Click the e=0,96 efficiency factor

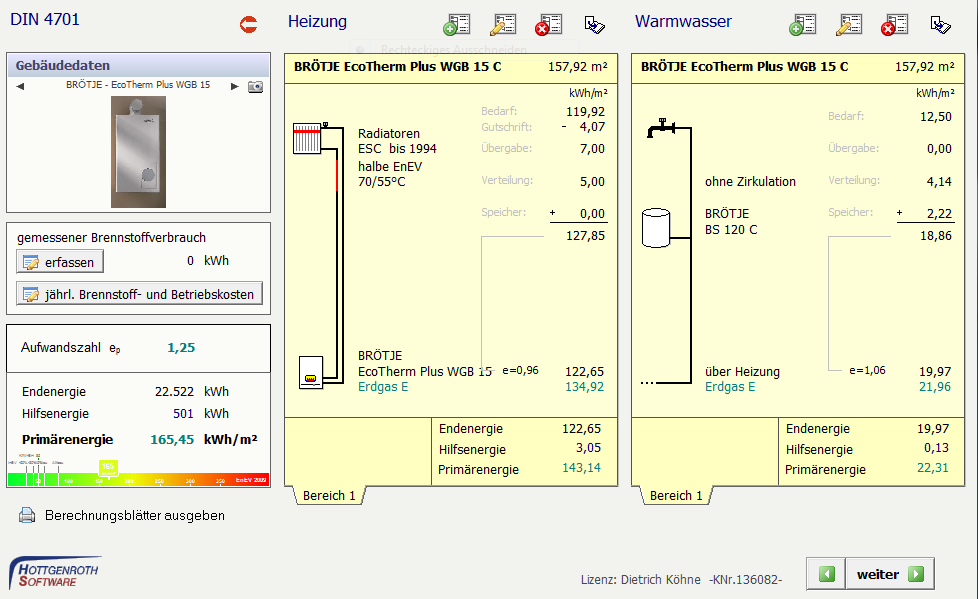[x=520, y=370]
